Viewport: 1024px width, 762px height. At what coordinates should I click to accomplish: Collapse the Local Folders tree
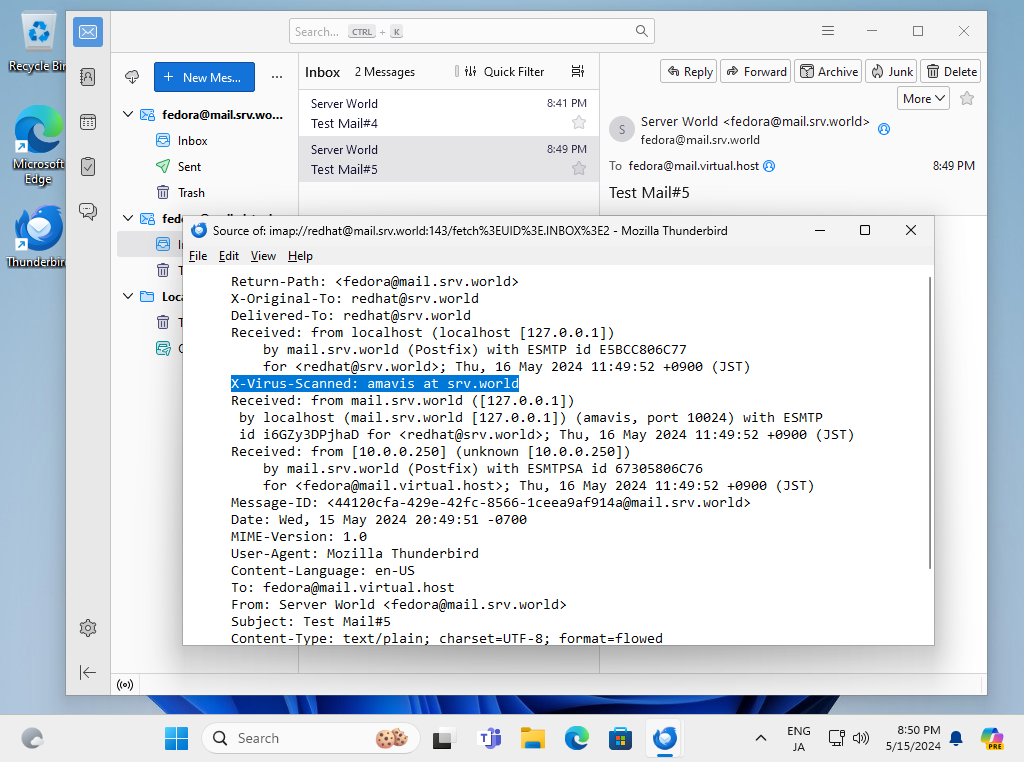(x=128, y=296)
